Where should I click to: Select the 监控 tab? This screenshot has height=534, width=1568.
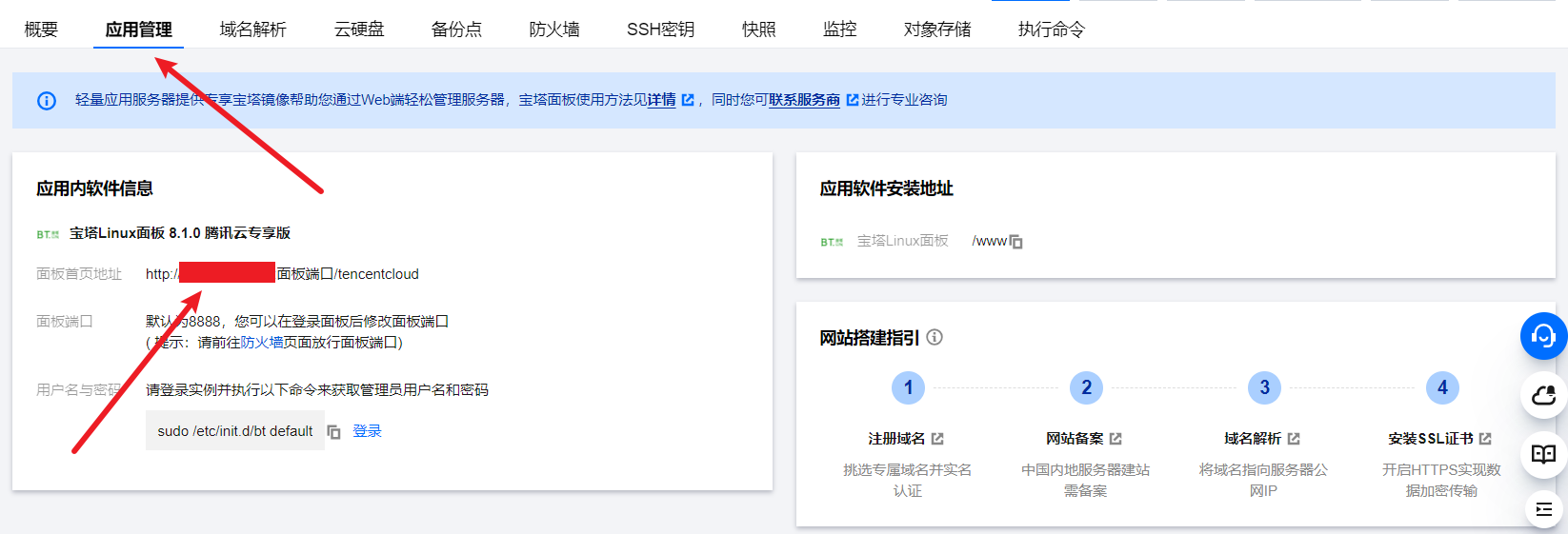point(839,30)
